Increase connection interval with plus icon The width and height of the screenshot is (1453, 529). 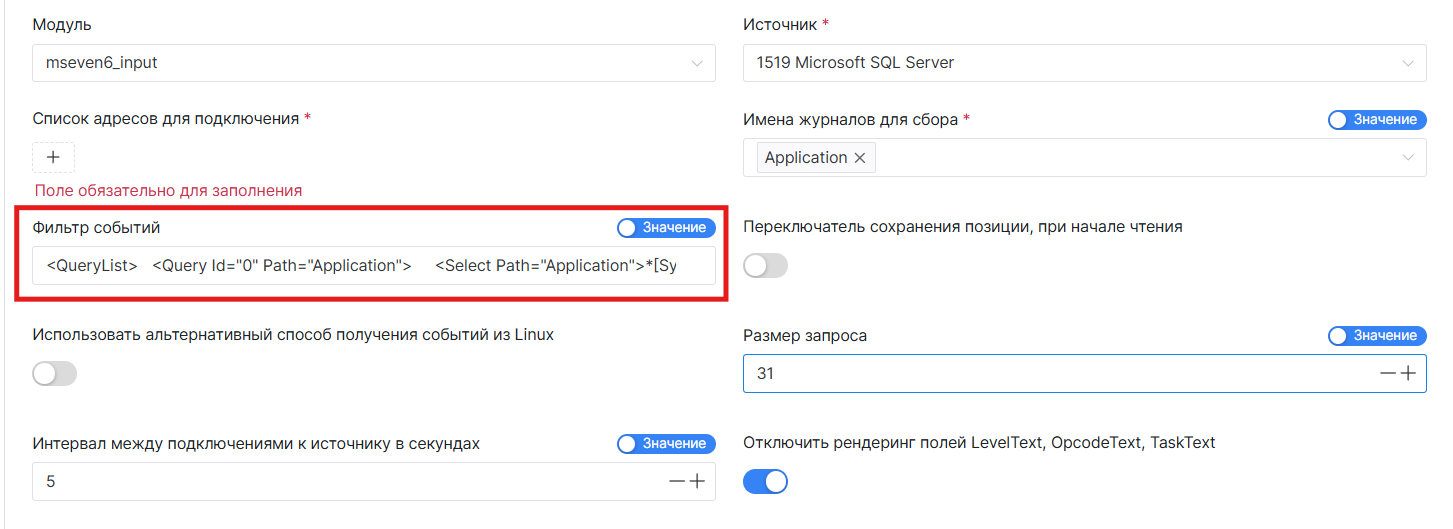point(697,482)
